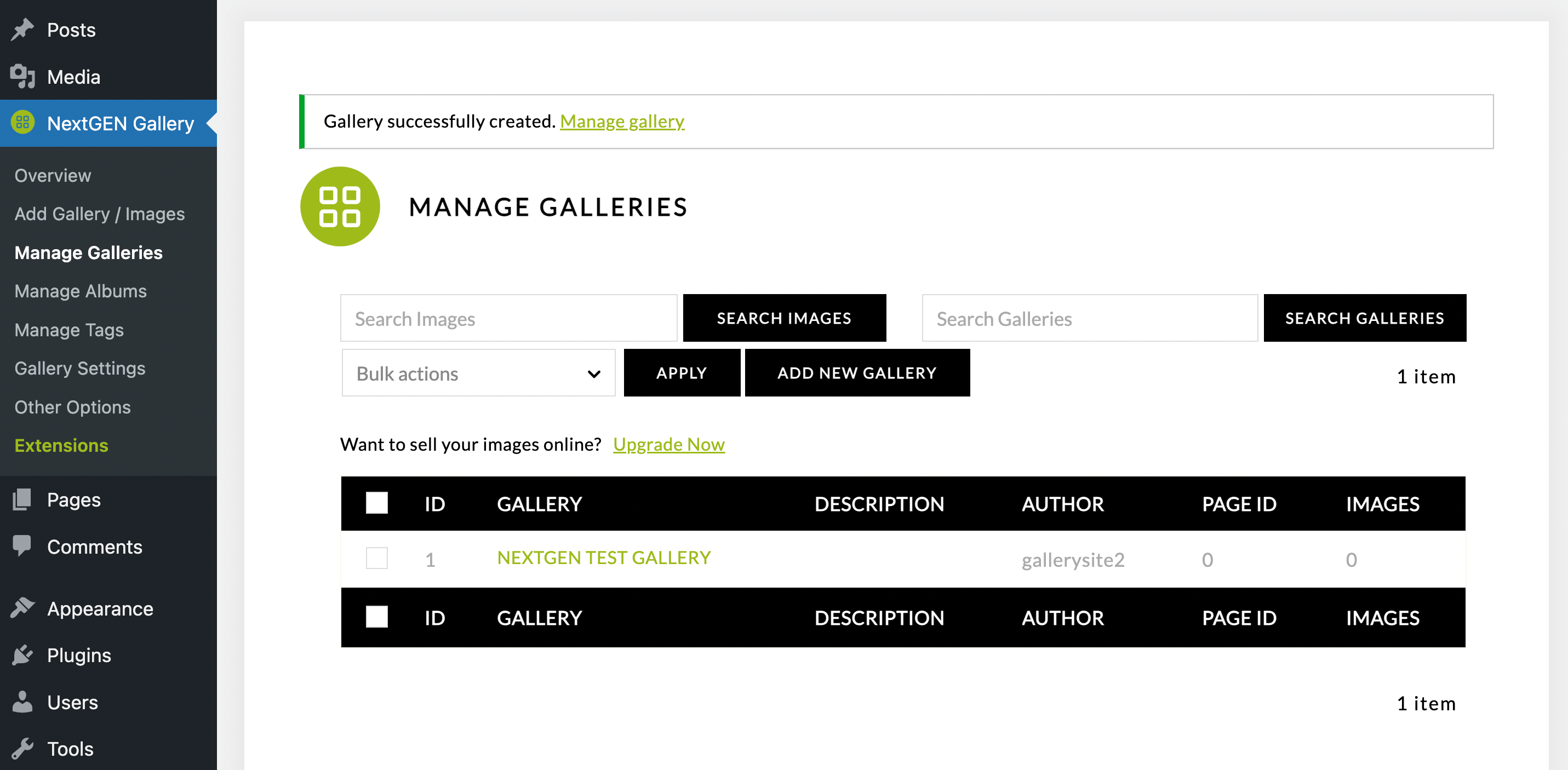Check the select-all checkbox in top header
Viewport: 1568px width, 770px height.
click(376, 503)
